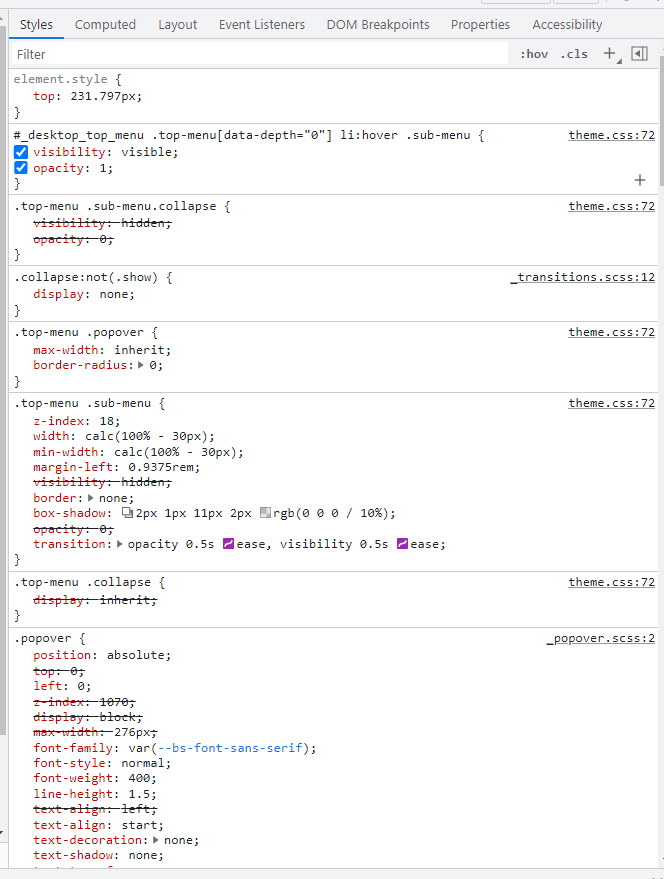
Task: Open the box-shadow editor icon
Action: tap(127, 513)
